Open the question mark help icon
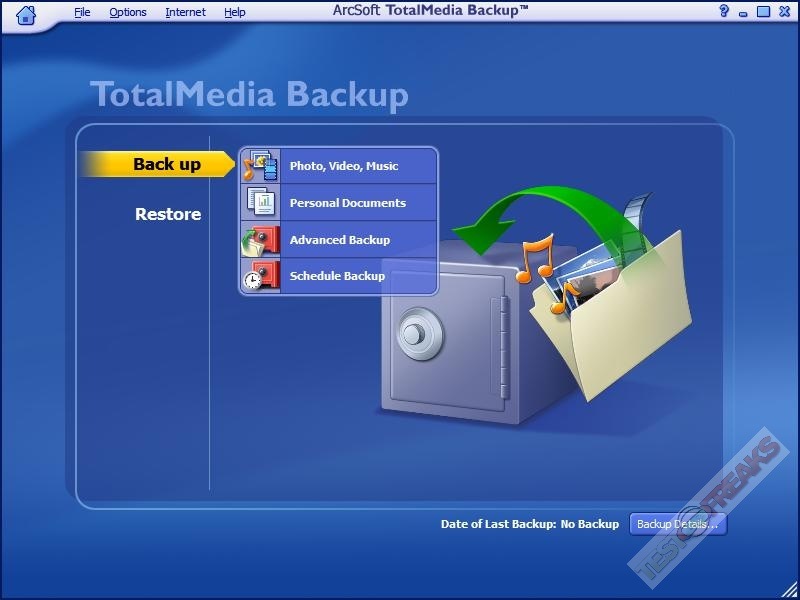 [x=724, y=11]
